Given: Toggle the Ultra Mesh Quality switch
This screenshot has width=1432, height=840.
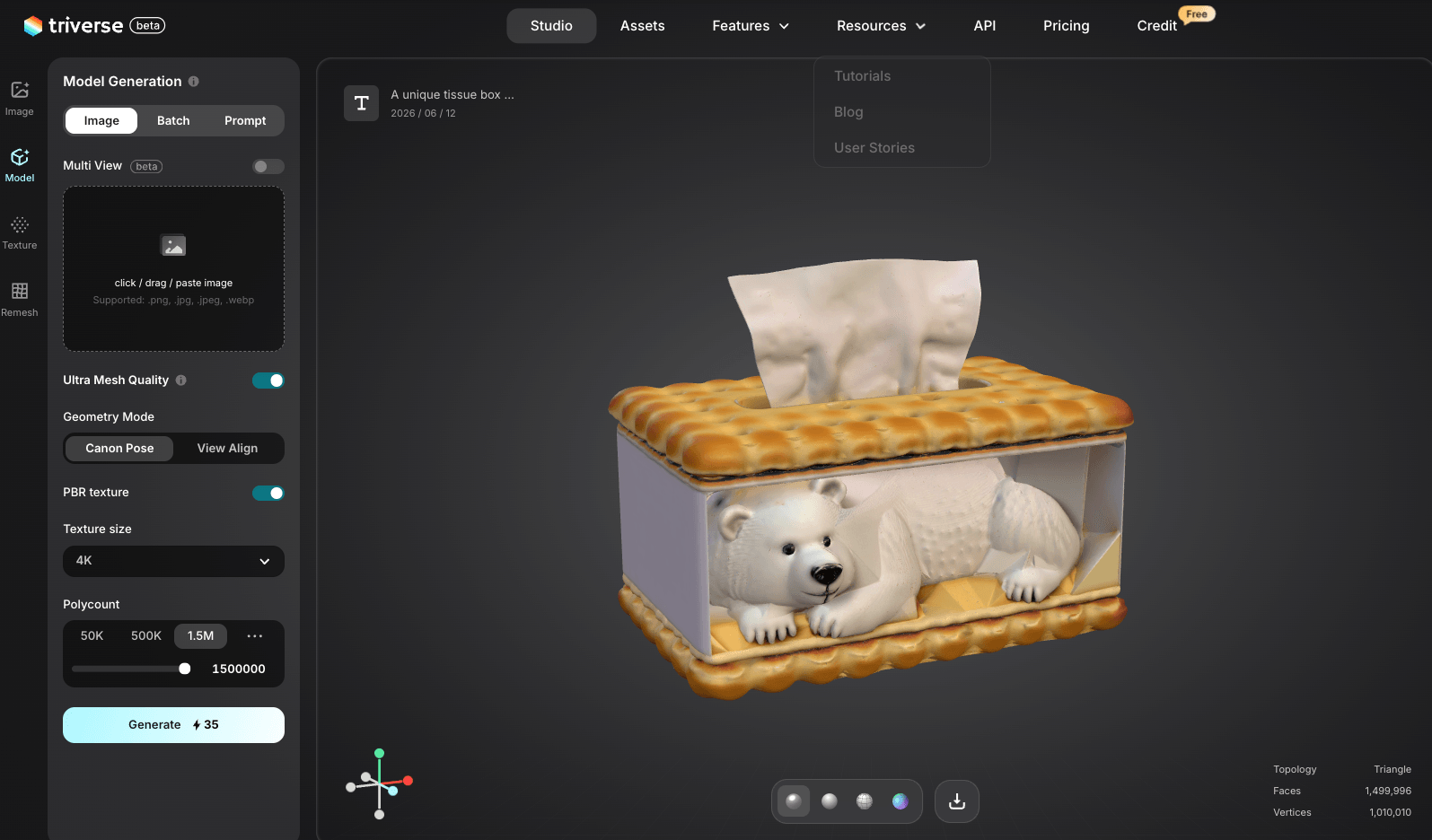Looking at the screenshot, I should coord(268,381).
